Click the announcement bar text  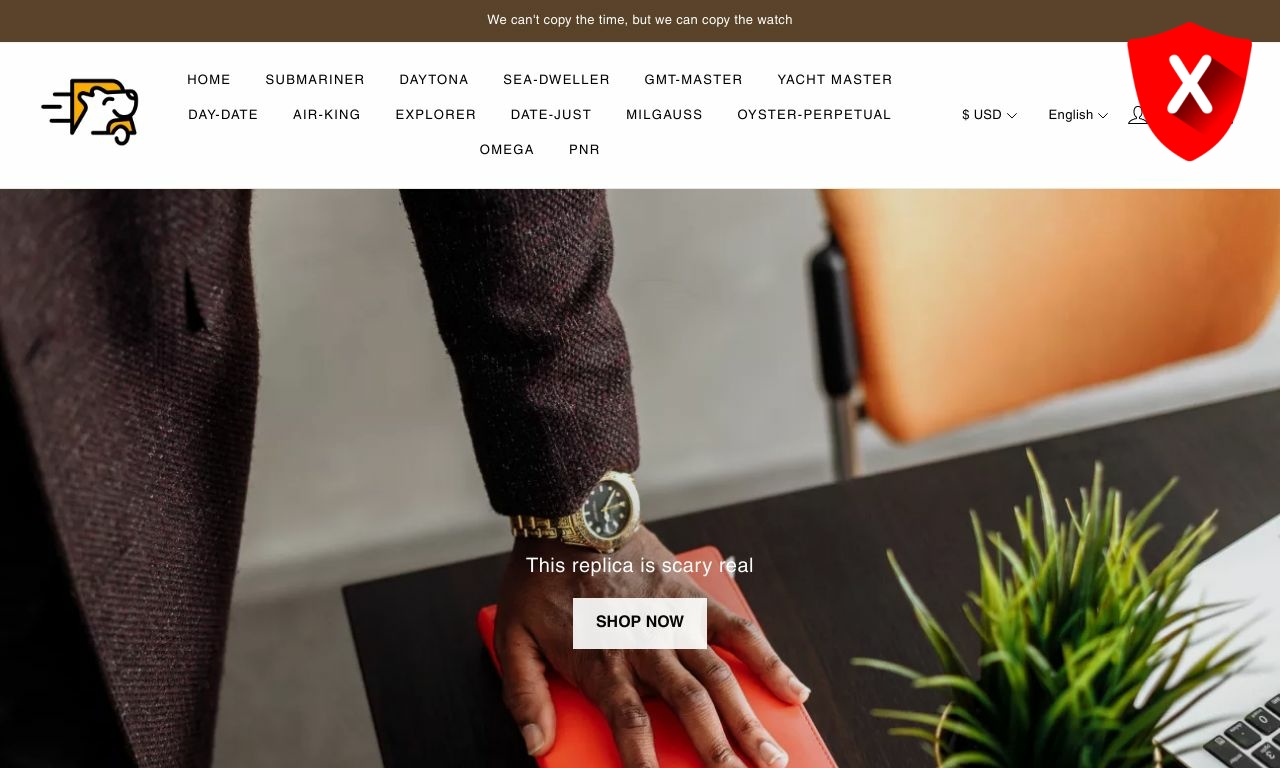[x=640, y=20]
